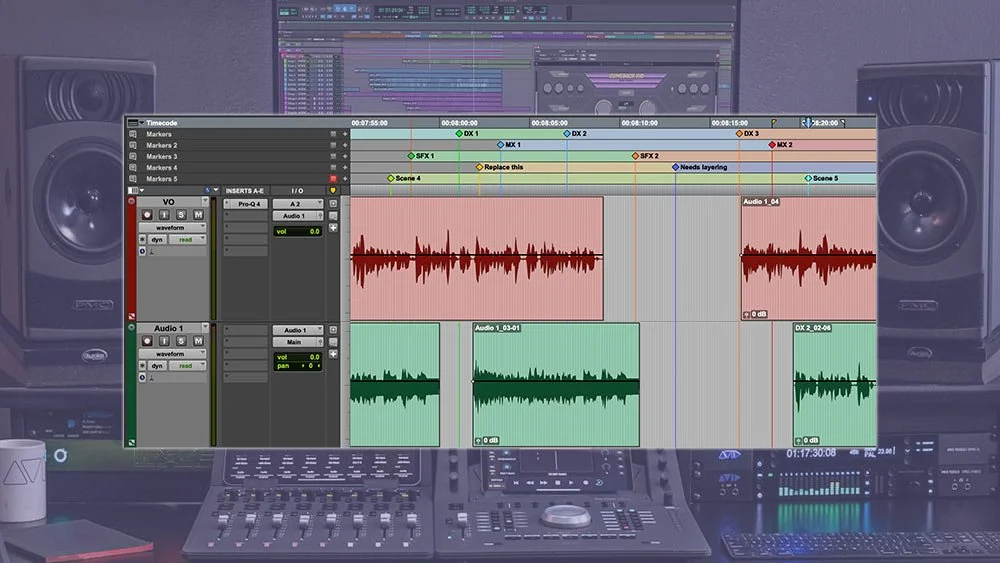Screen dimensions: 1000x563
Task: Click the blue clock icon in track header bar
Action: tap(207, 190)
